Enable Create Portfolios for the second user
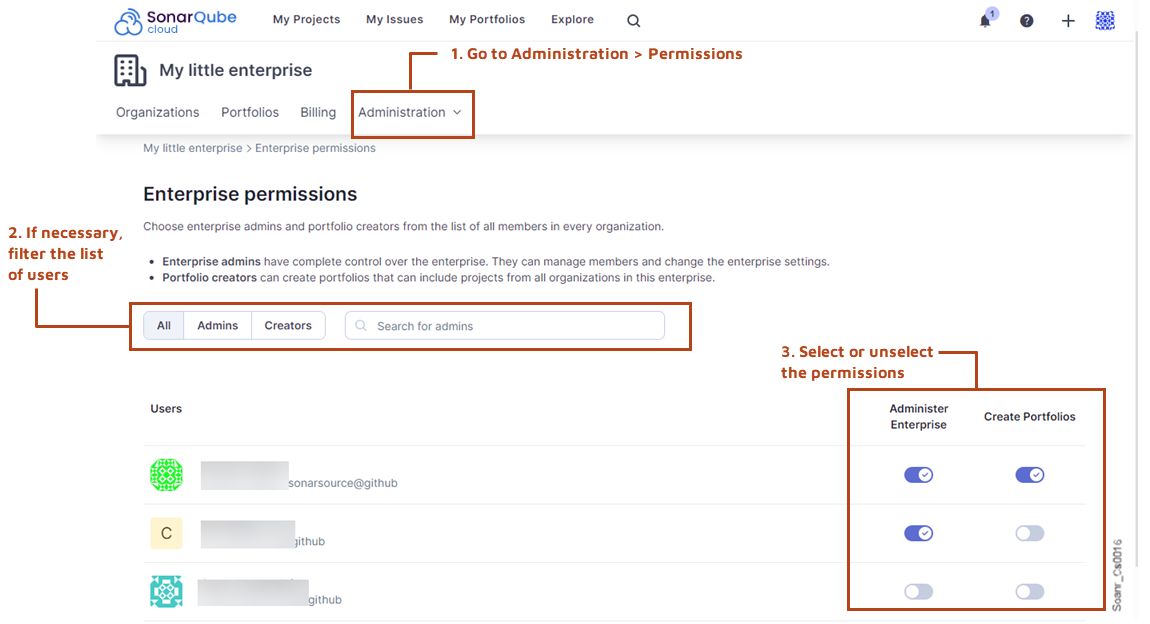This screenshot has width=1150, height=624. point(1029,533)
